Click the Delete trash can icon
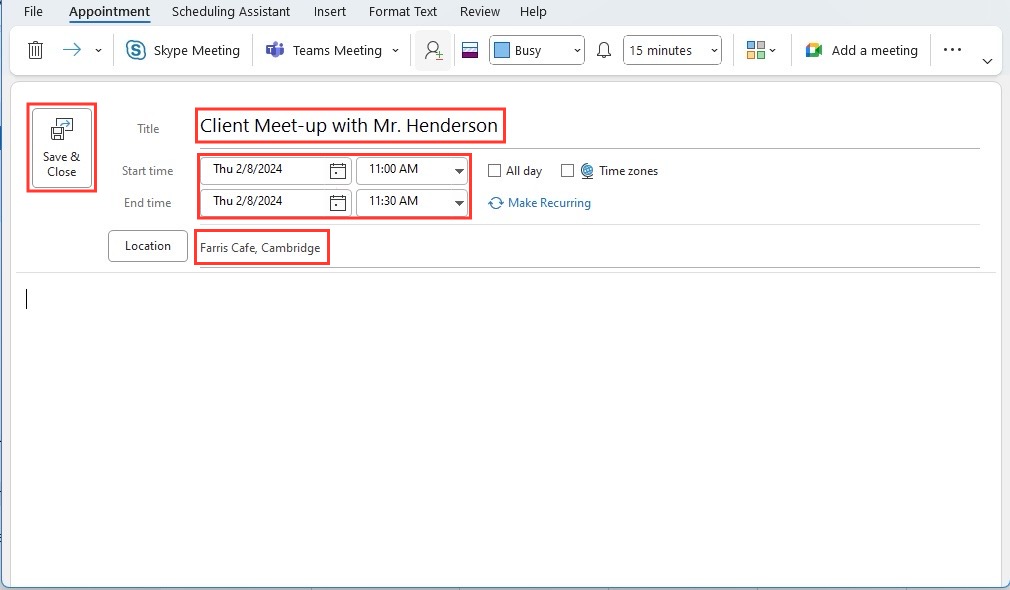The image size is (1010, 590). tap(35, 50)
